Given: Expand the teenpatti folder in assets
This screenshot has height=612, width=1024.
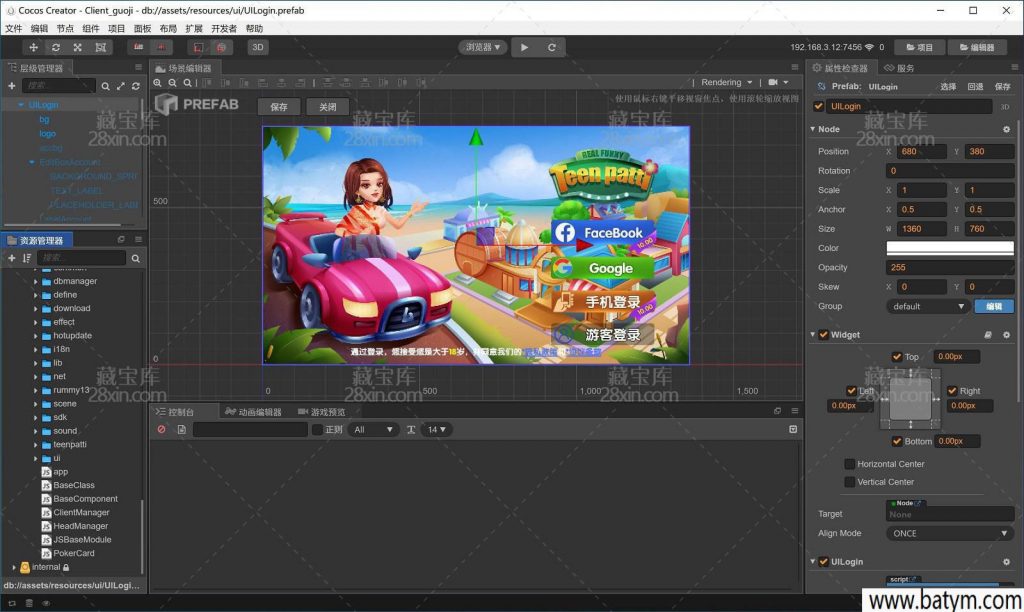Looking at the screenshot, I should click(35, 445).
